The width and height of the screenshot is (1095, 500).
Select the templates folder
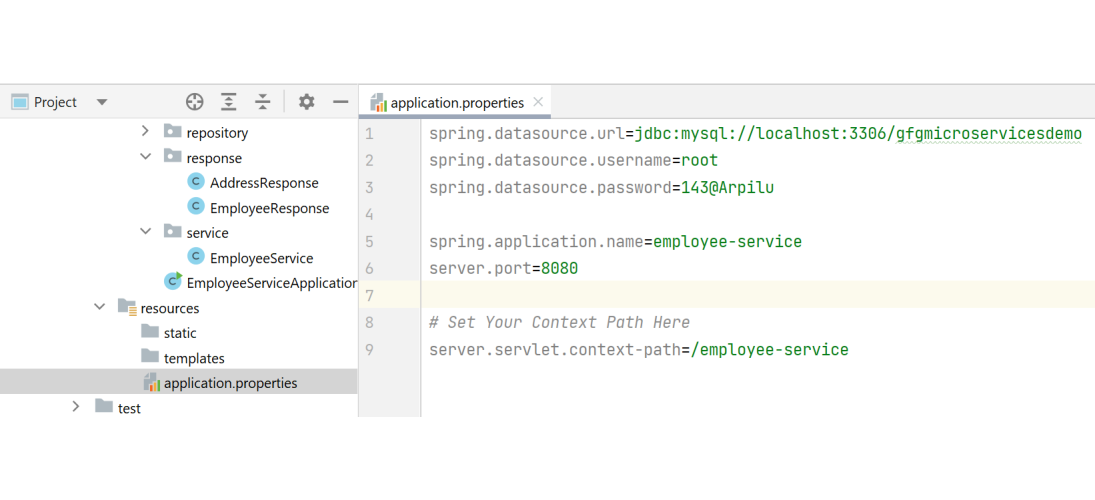pyautogui.click(x=194, y=357)
